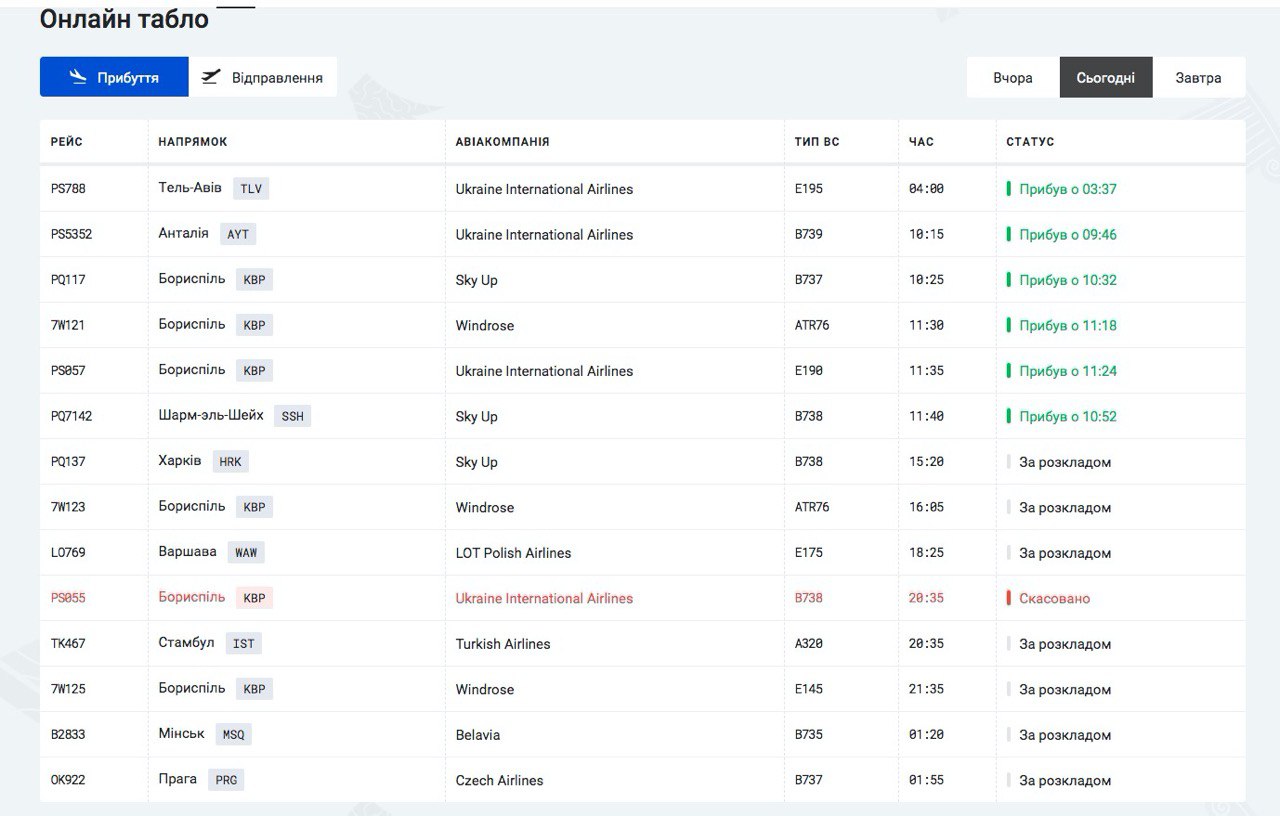This screenshot has width=1280, height=816.
Task: Click the Скасовано cancelled status
Action: pyautogui.click(x=1054, y=599)
